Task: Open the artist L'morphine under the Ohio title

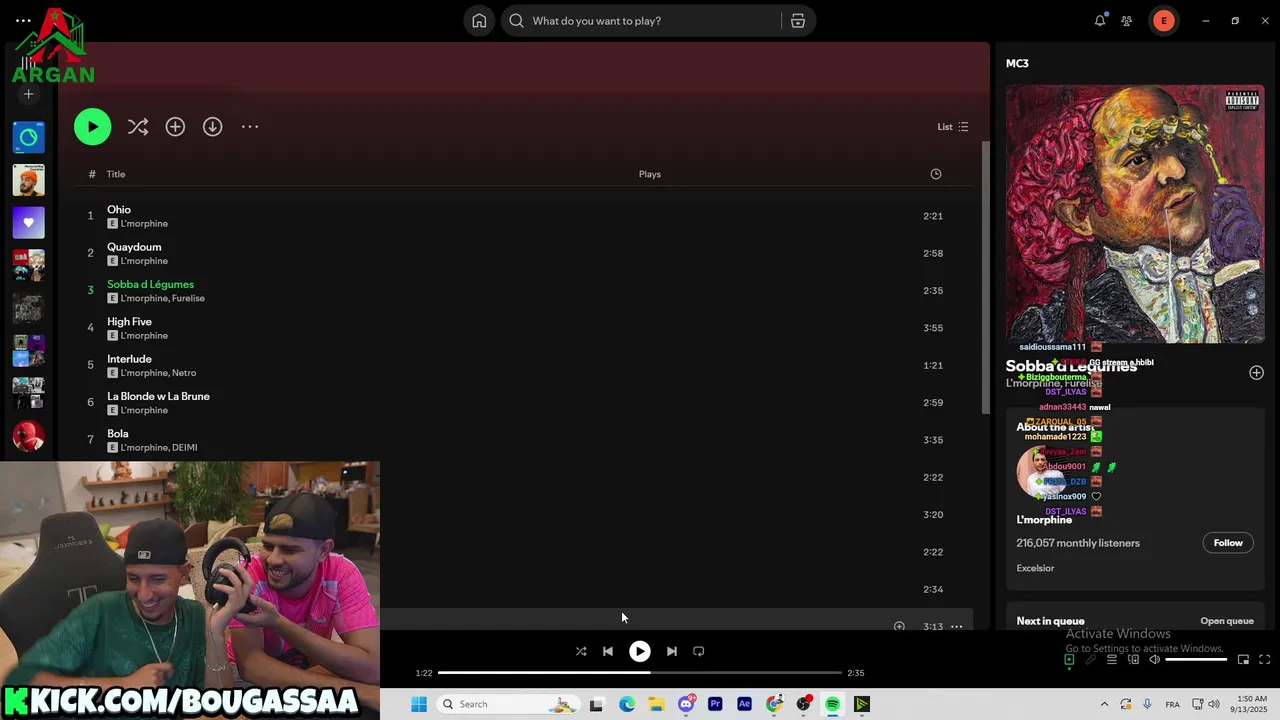Action: (x=144, y=223)
